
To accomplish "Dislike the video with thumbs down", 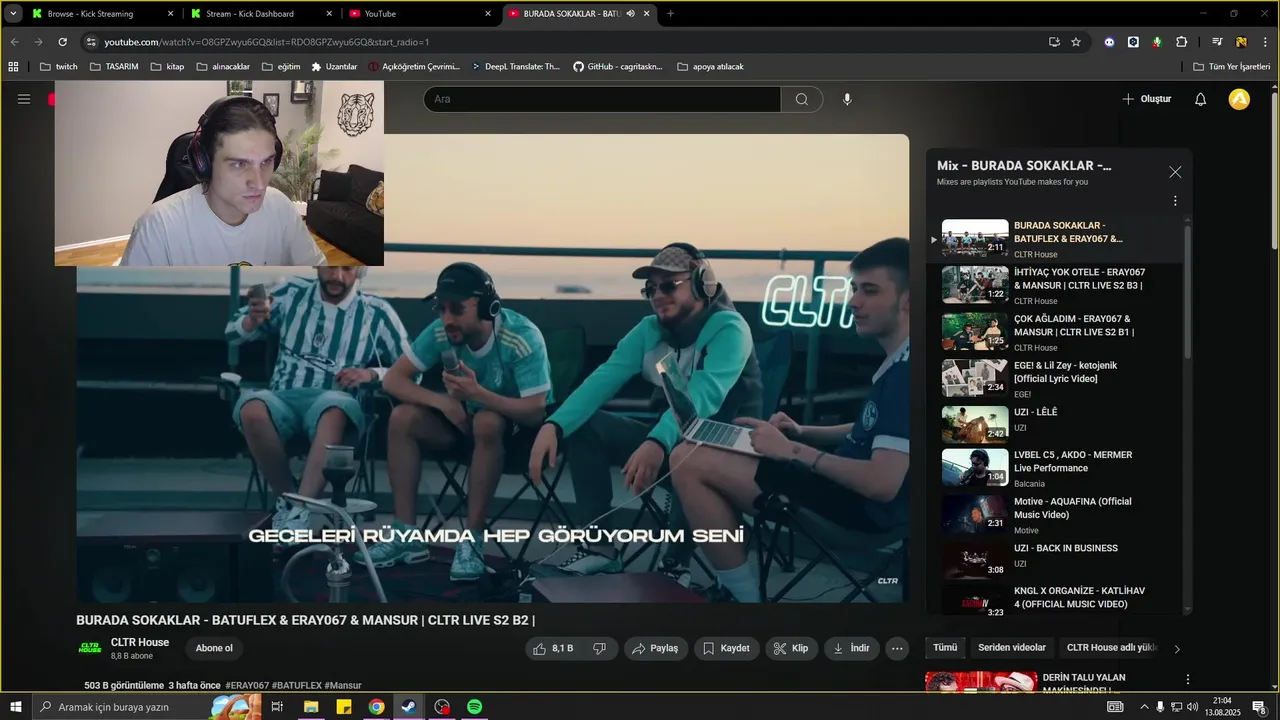I will coord(600,648).
